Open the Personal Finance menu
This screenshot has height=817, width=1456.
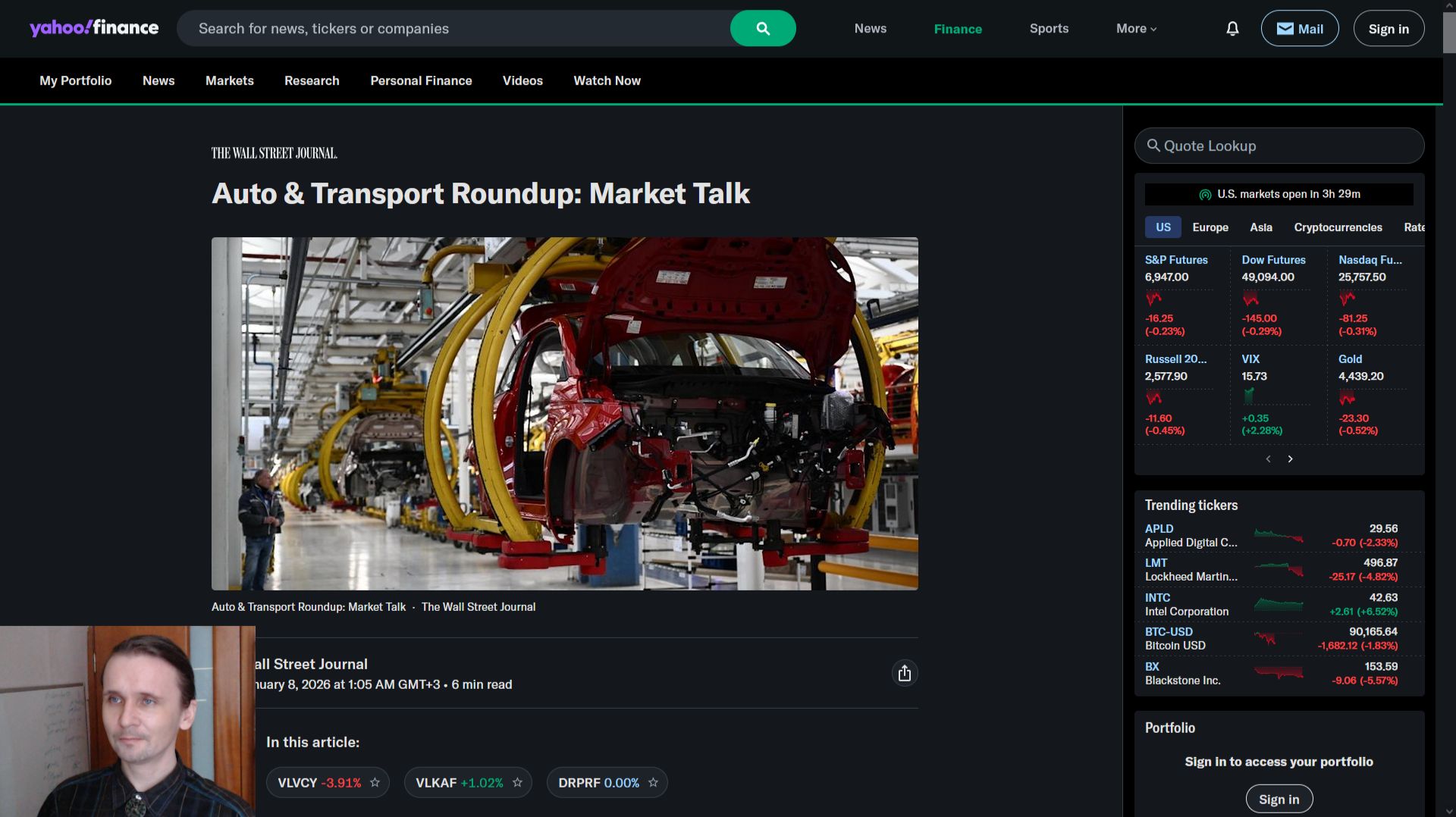click(x=421, y=80)
